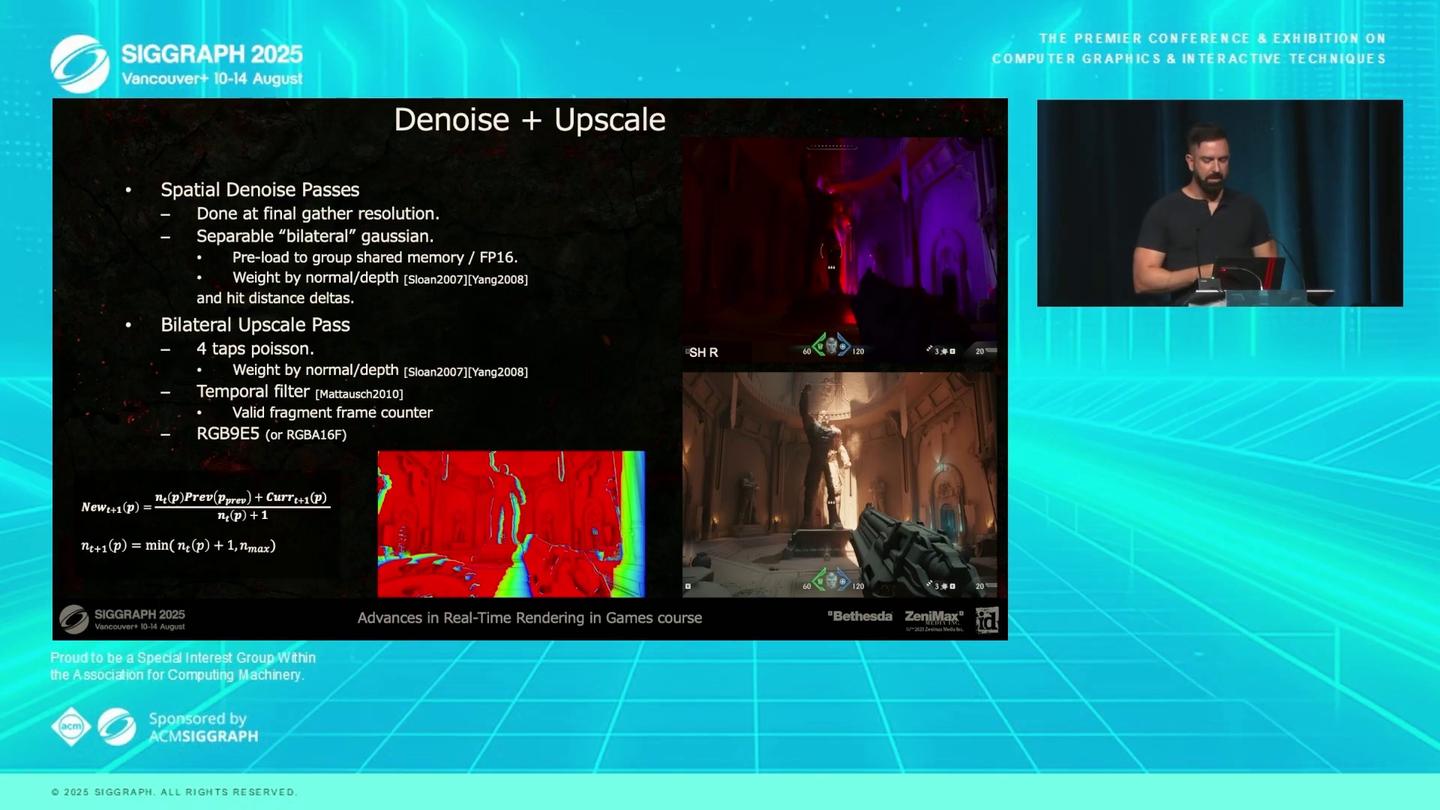Click the SIGGRAPH swirl logo beside the ACM diamond

[117, 727]
